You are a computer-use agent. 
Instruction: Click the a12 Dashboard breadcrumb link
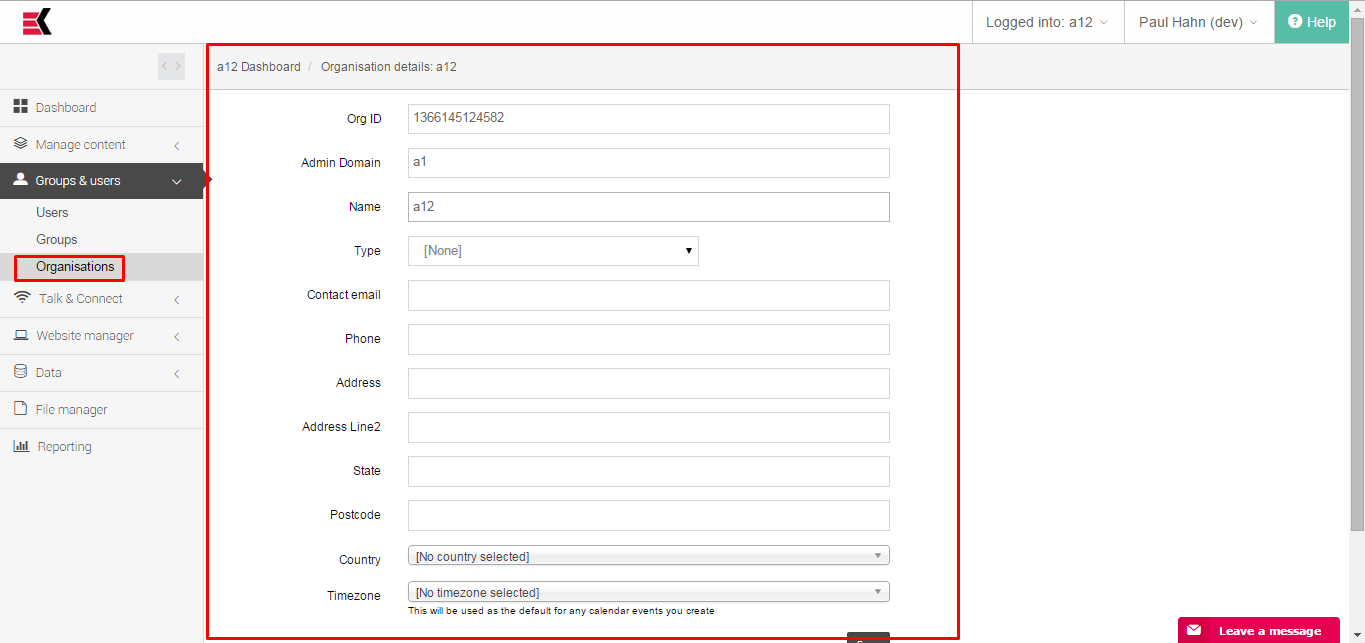click(259, 67)
